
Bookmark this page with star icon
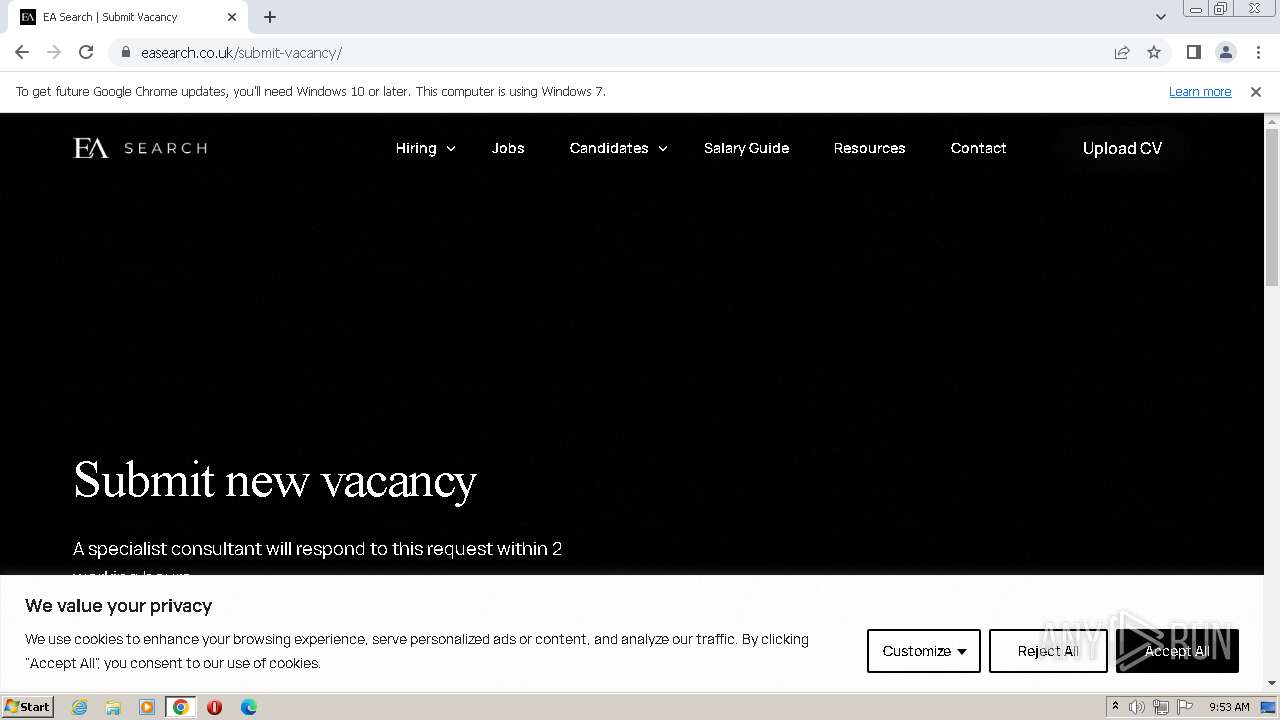[1154, 52]
